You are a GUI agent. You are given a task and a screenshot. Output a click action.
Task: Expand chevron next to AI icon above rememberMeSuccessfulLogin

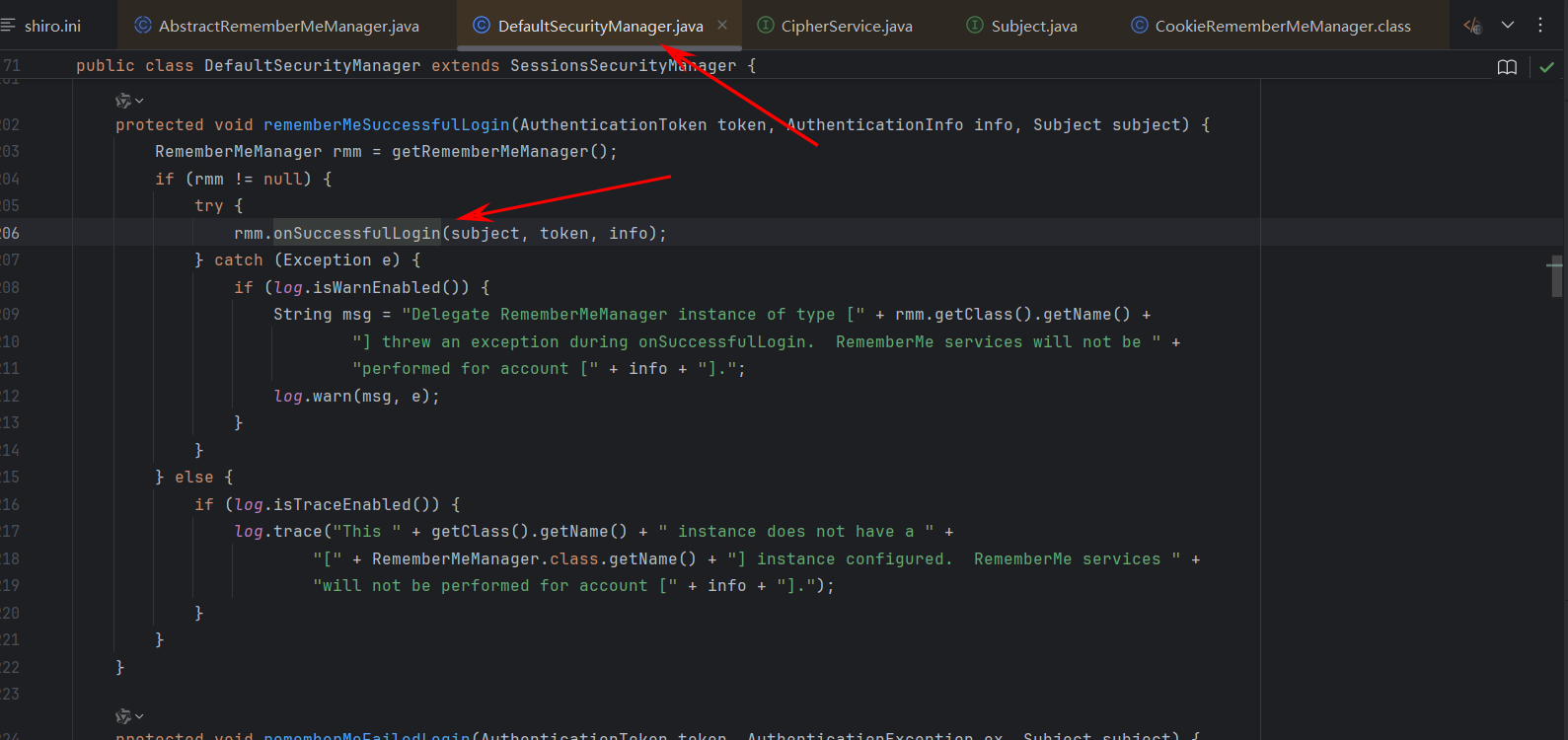pos(140,101)
